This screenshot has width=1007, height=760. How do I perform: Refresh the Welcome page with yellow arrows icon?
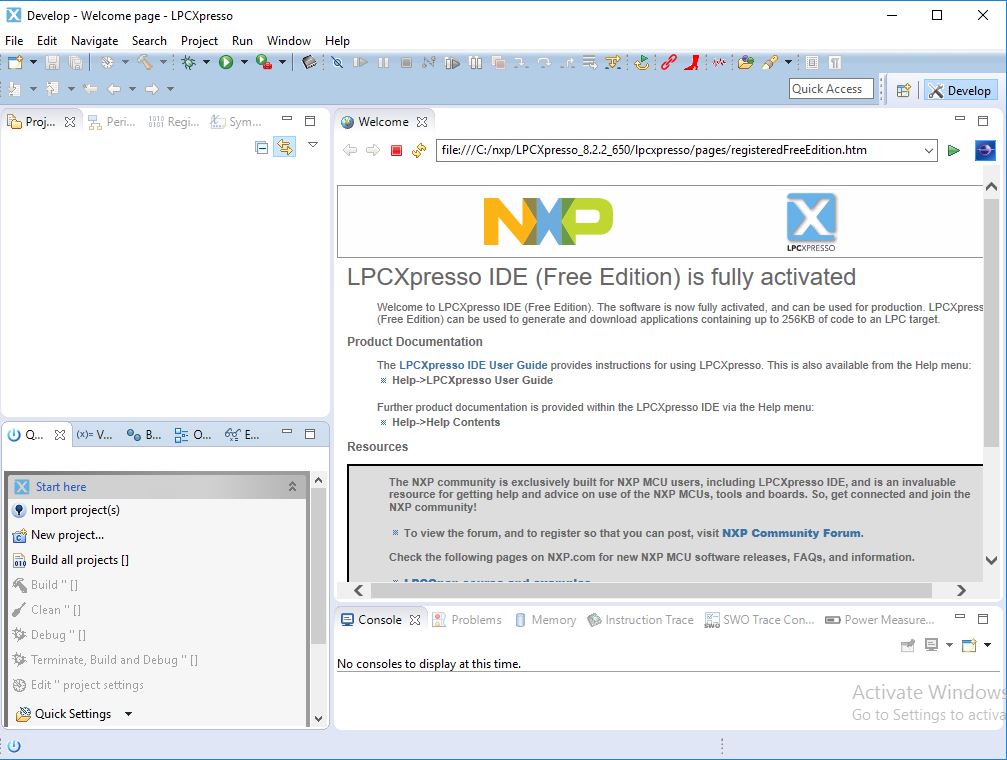pyautogui.click(x=419, y=150)
